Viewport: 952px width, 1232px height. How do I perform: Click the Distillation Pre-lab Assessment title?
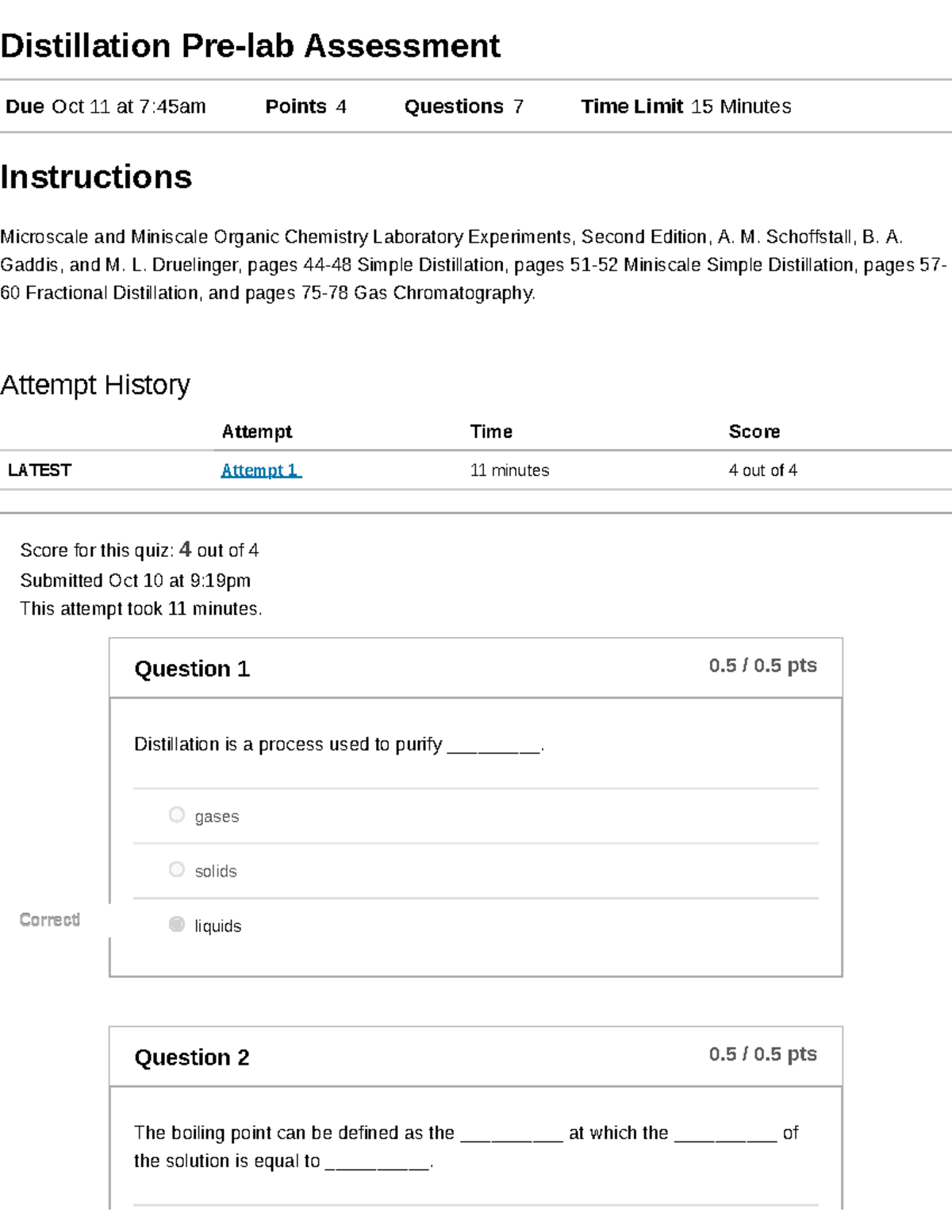coord(250,46)
